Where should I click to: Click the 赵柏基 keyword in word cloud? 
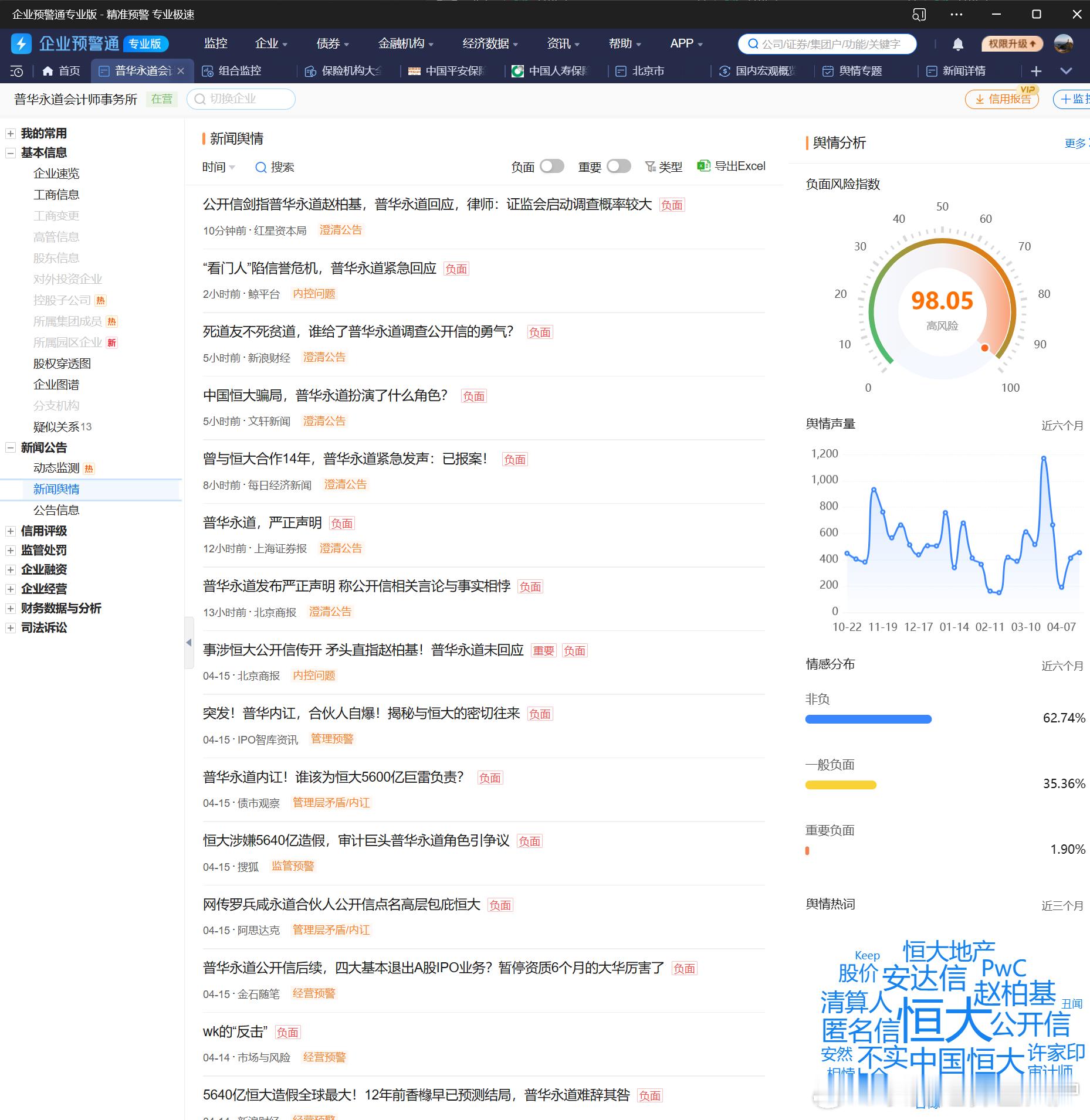1014,993
